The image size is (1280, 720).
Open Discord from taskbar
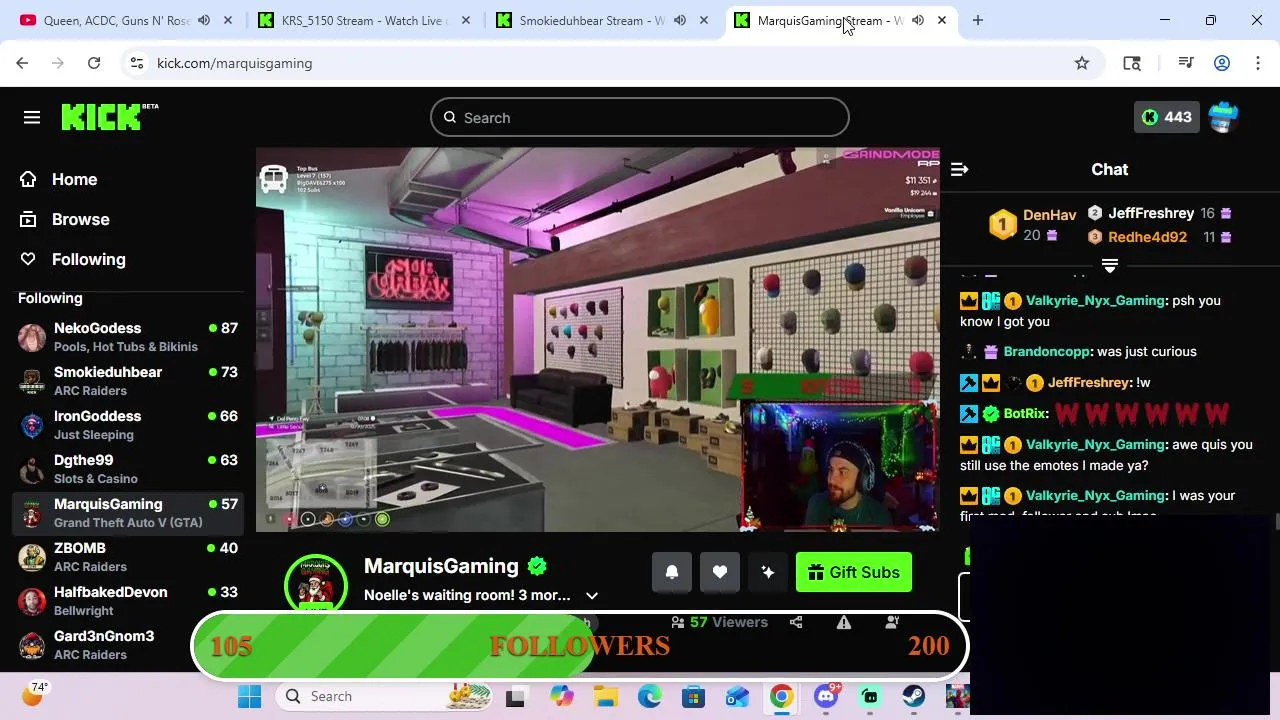[x=826, y=696]
